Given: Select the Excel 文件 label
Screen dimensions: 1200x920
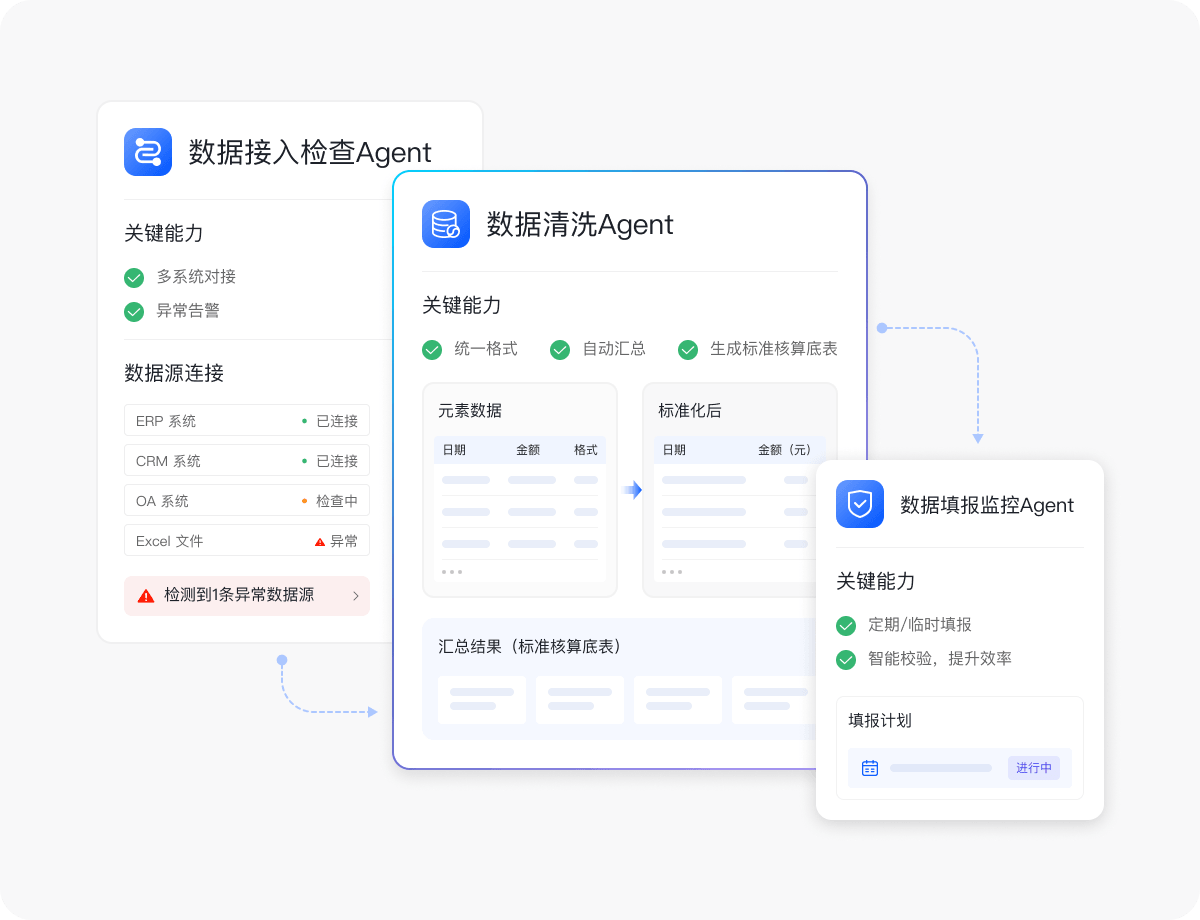Looking at the screenshot, I should click(169, 541).
